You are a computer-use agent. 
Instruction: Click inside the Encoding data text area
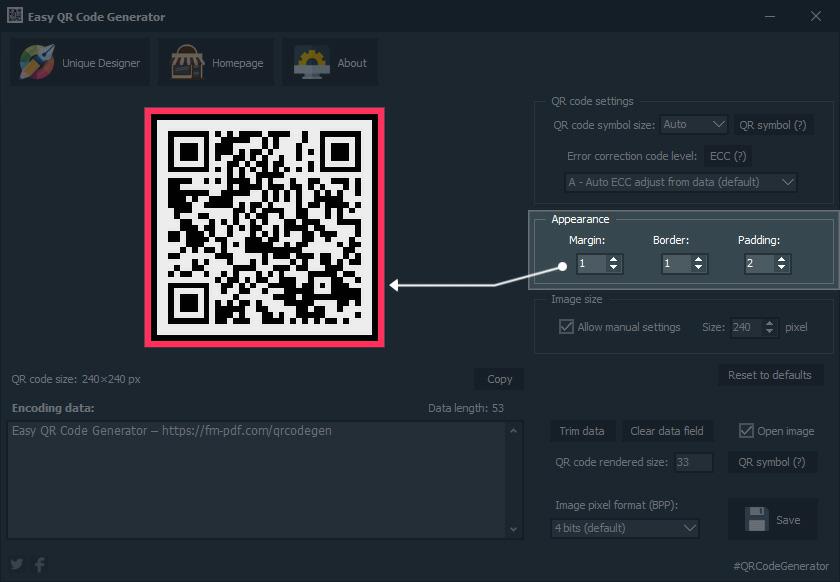pyautogui.click(x=257, y=480)
